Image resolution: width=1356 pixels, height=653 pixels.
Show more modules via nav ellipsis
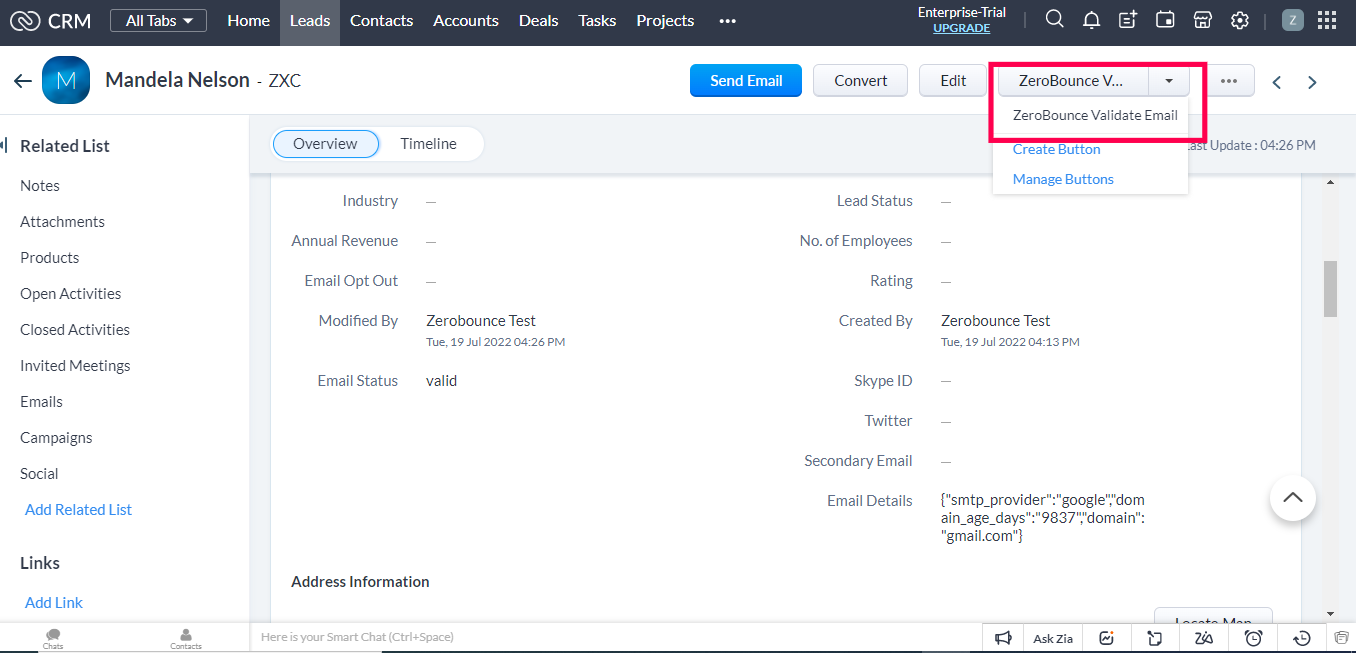[728, 21]
